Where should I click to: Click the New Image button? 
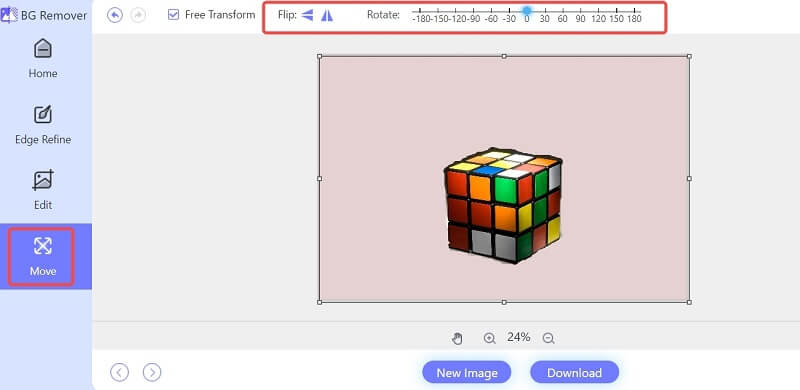coord(467,373)
